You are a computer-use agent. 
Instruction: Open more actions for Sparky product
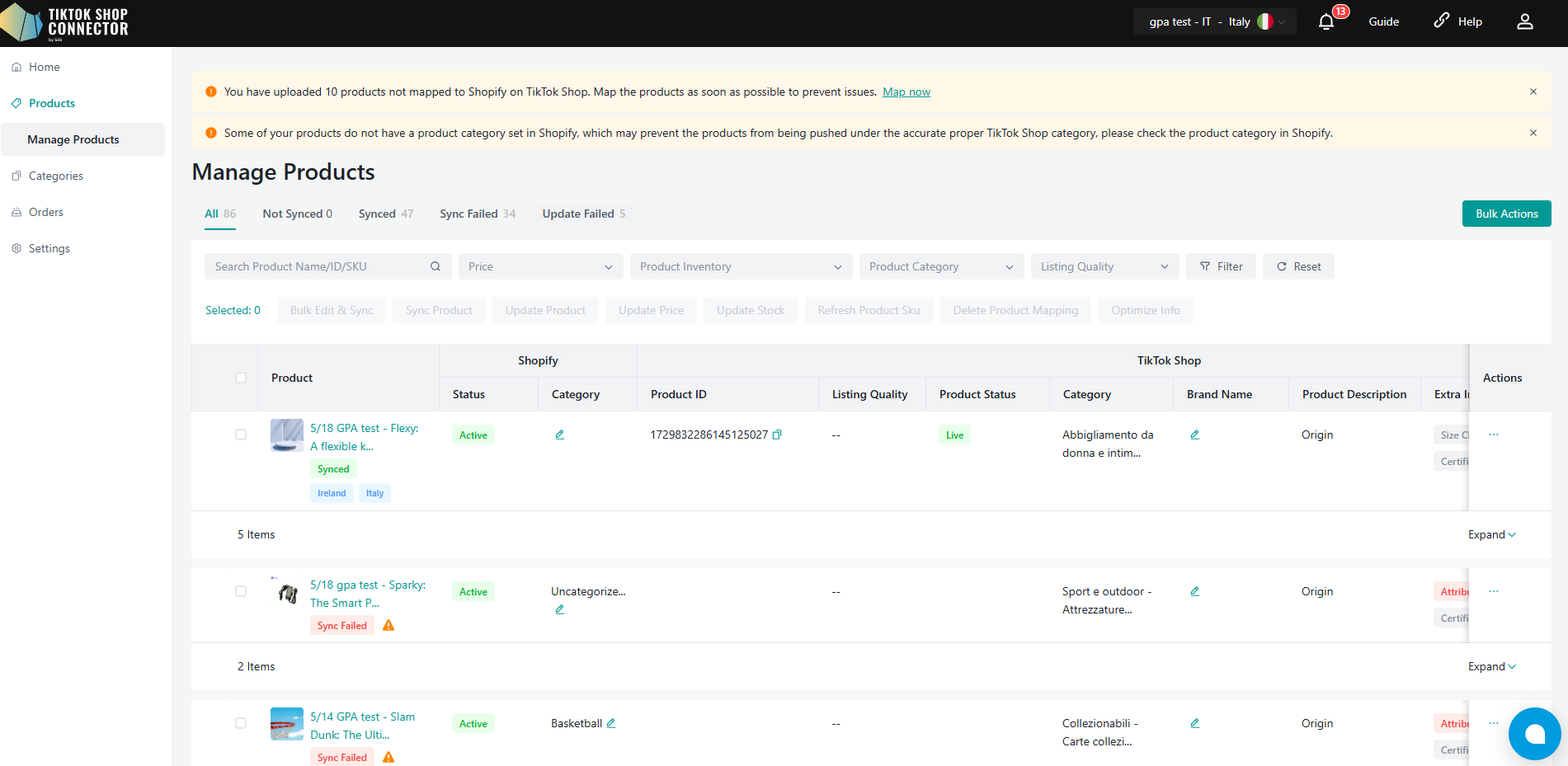coord(1494,591)
